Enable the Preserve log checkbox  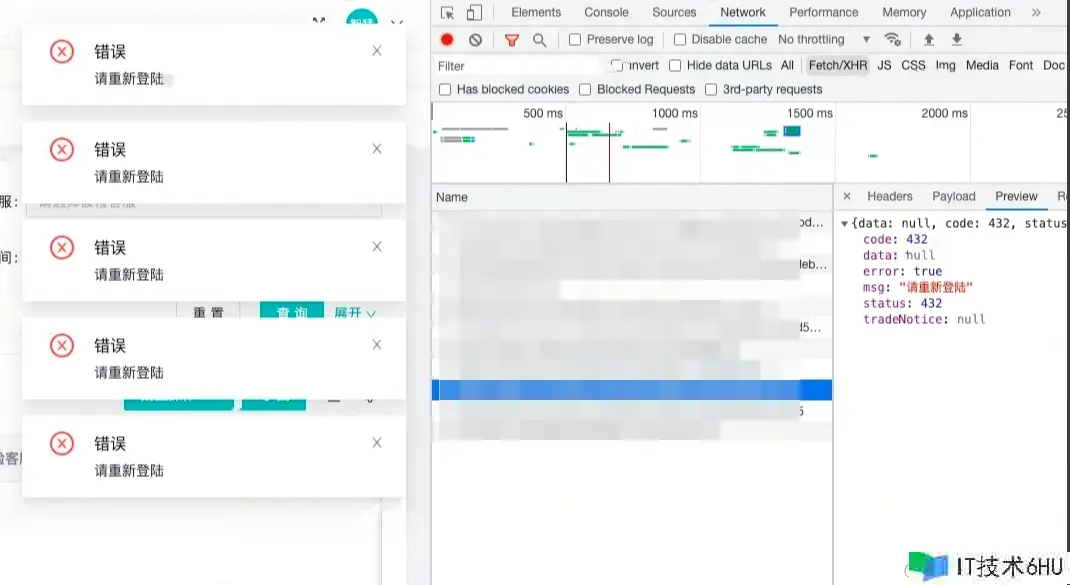(x=575, y=40)
